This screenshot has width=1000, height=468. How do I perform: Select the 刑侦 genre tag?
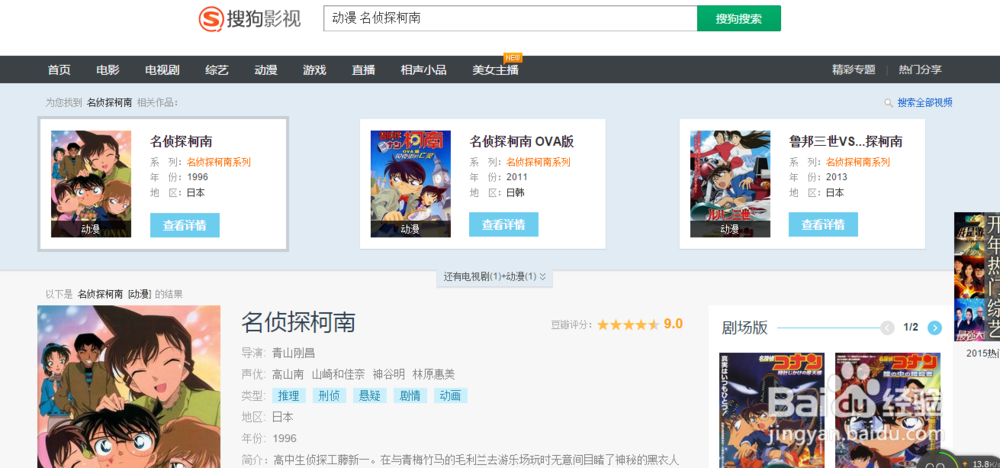click(330, 395)
